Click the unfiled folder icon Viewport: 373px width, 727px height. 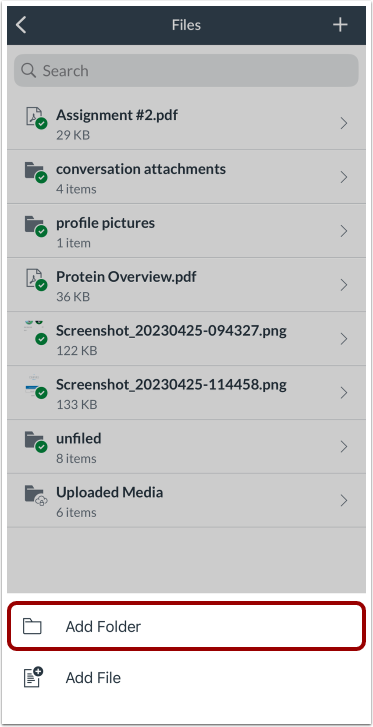pos(35,441)
